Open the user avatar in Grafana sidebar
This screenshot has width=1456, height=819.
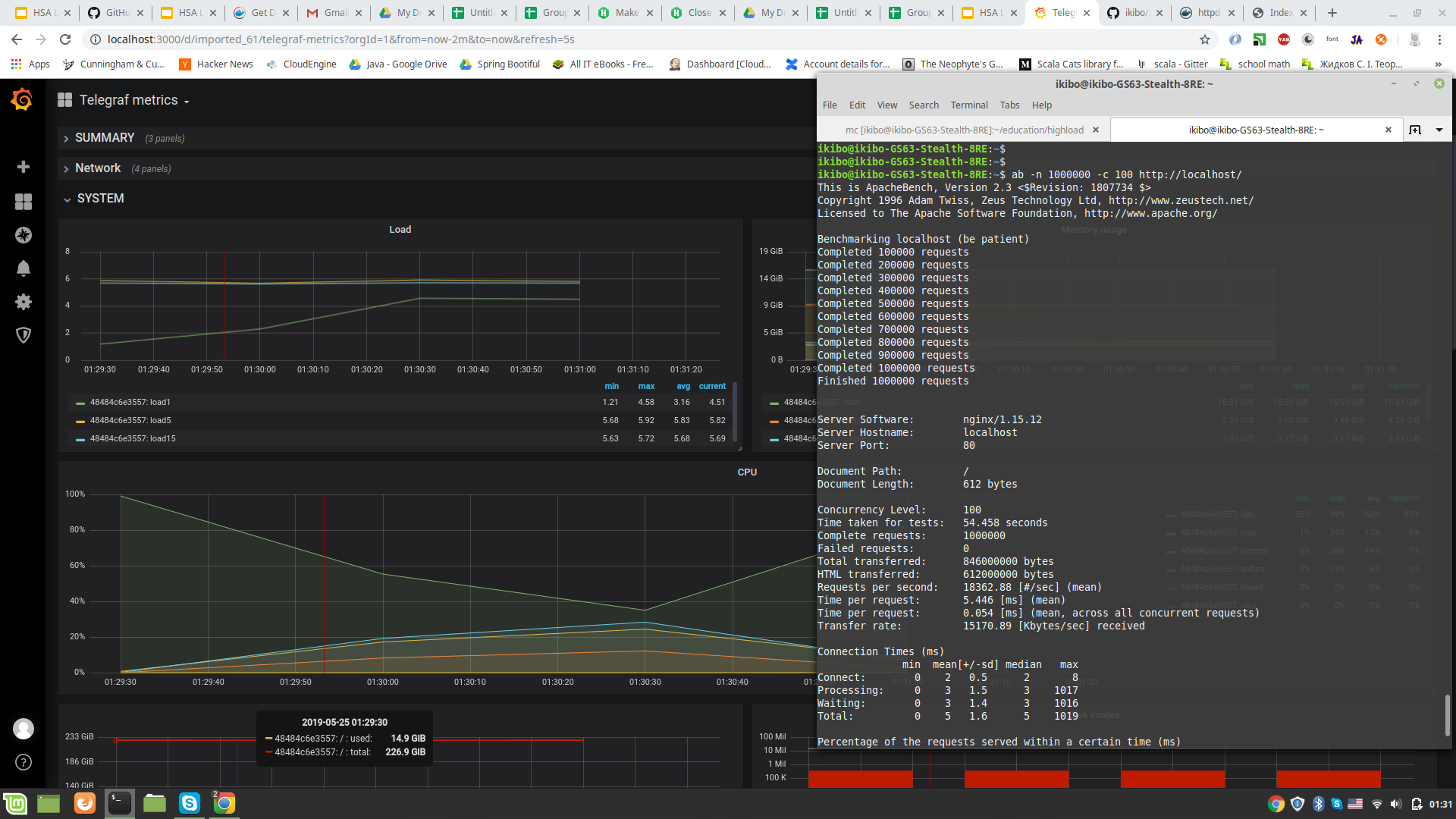click(x=24, y=729)
